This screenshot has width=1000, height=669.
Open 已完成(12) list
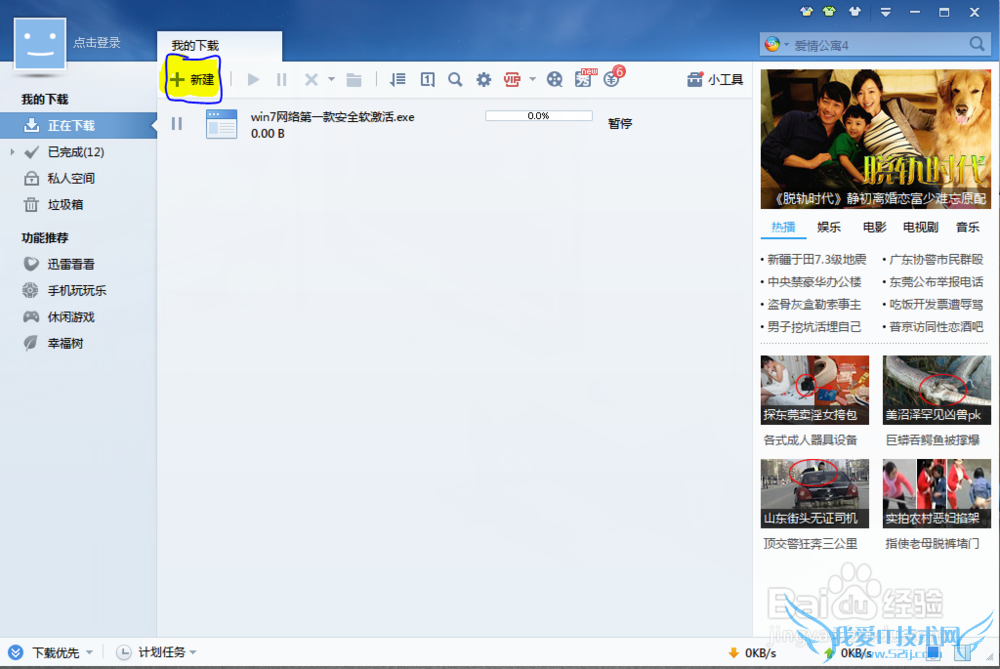[x=75, y=152]
